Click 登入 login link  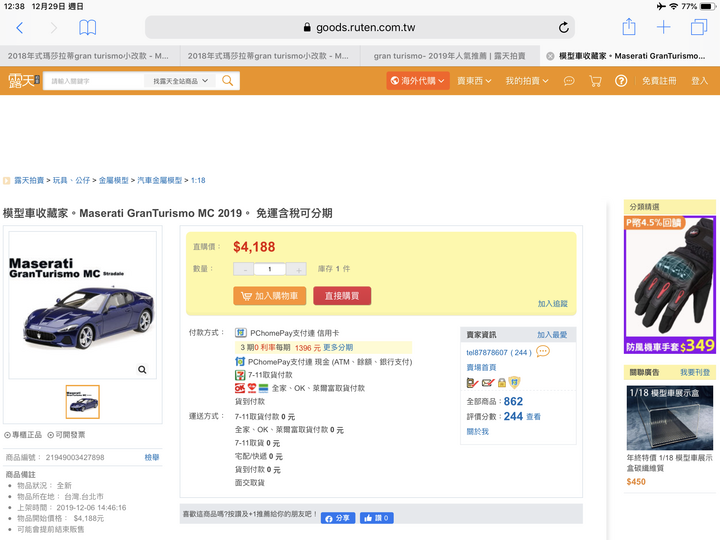point(699,81)
